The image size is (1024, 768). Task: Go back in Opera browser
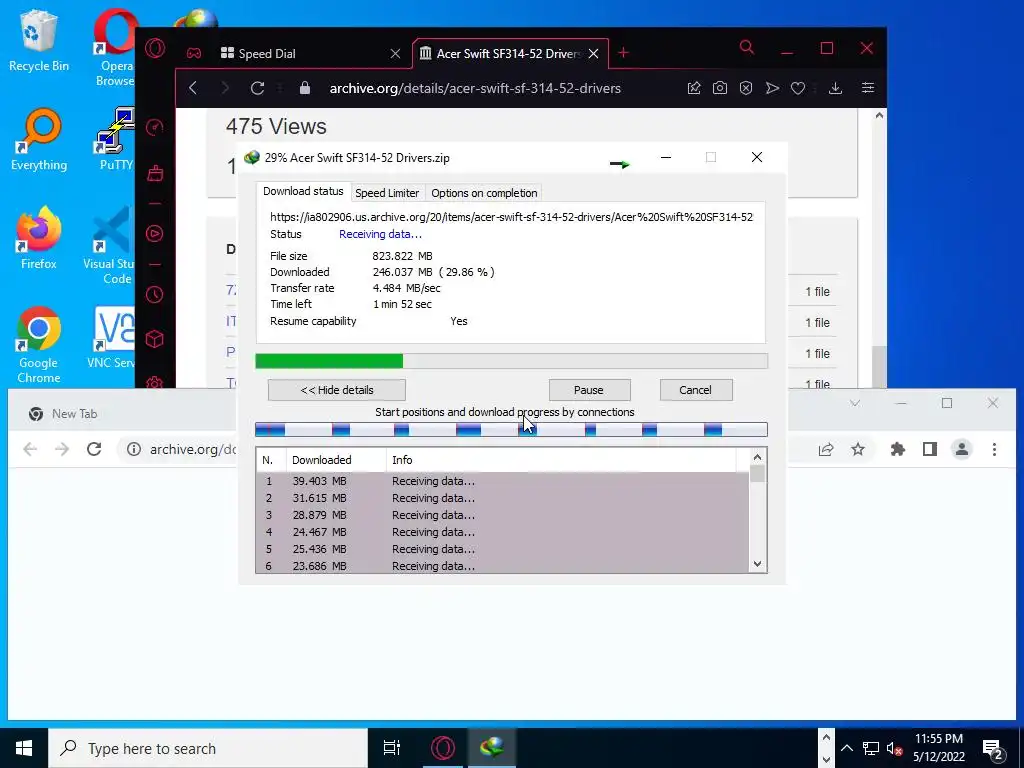pyautogui.click(x=193, y=88)
